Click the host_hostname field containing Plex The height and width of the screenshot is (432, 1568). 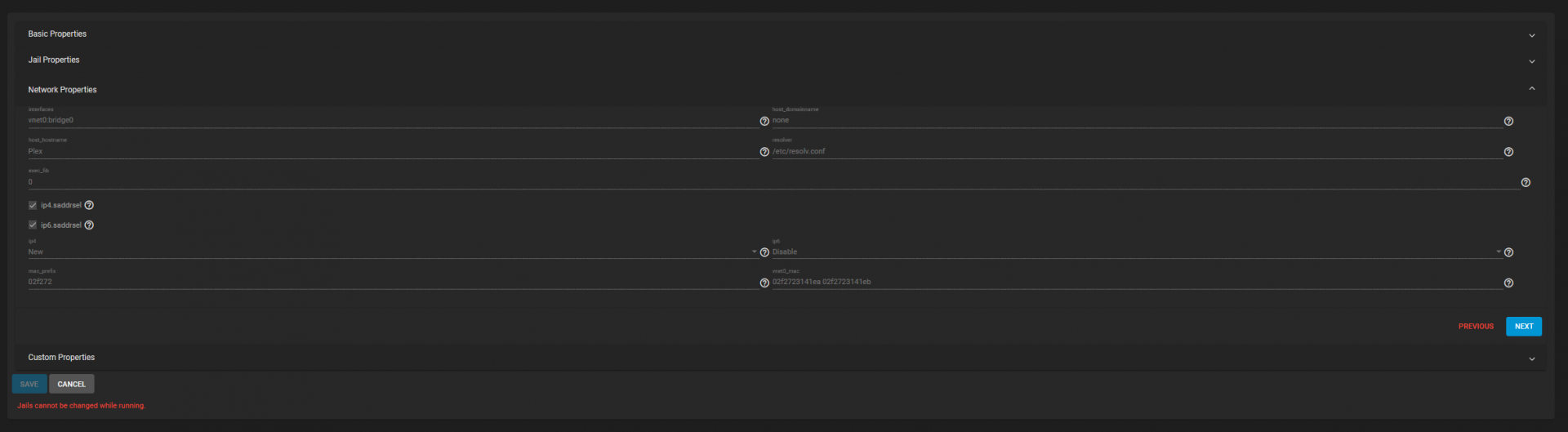[x=392, y=151]
